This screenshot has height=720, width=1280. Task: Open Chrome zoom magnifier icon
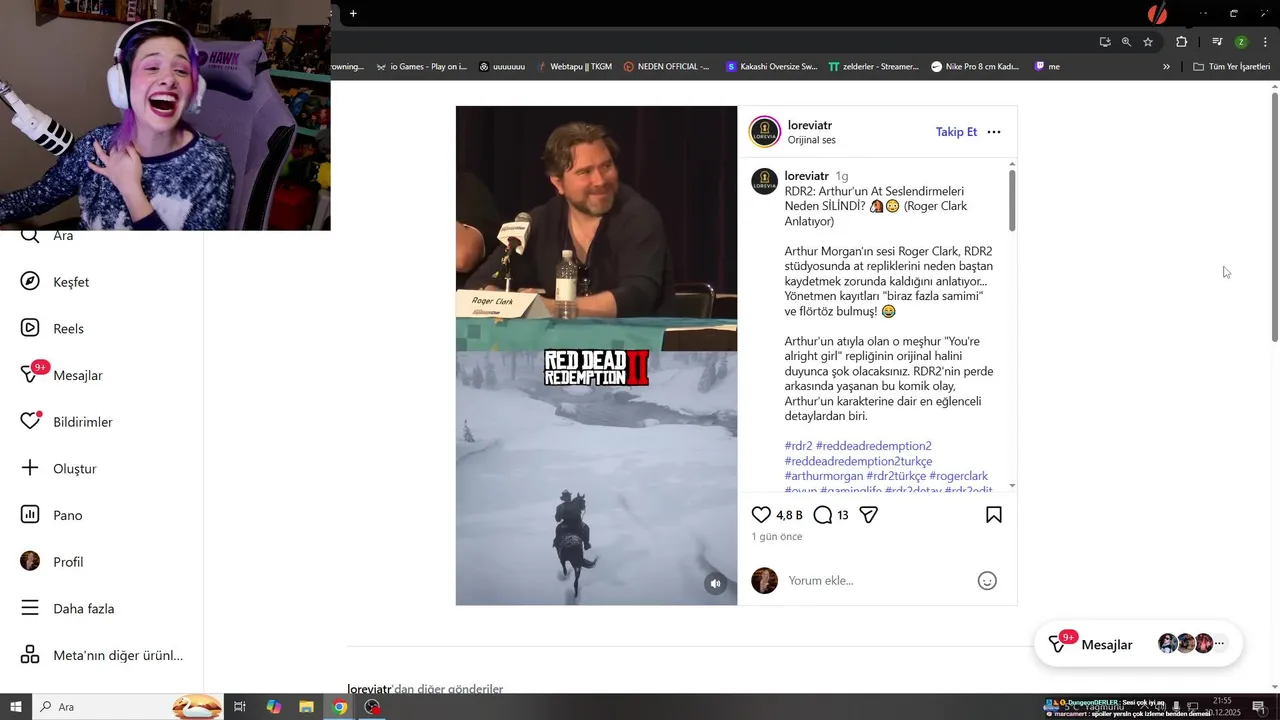[1126, 42]
